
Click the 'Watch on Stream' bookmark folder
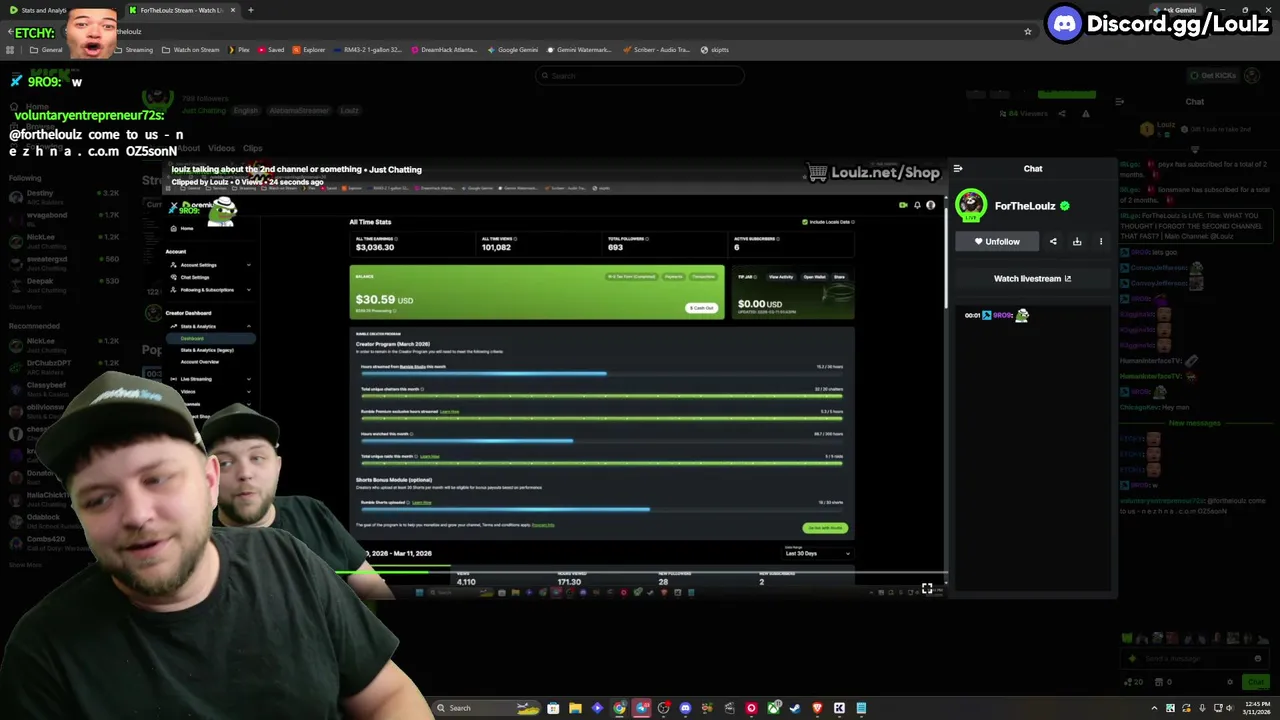click(191, 49)
